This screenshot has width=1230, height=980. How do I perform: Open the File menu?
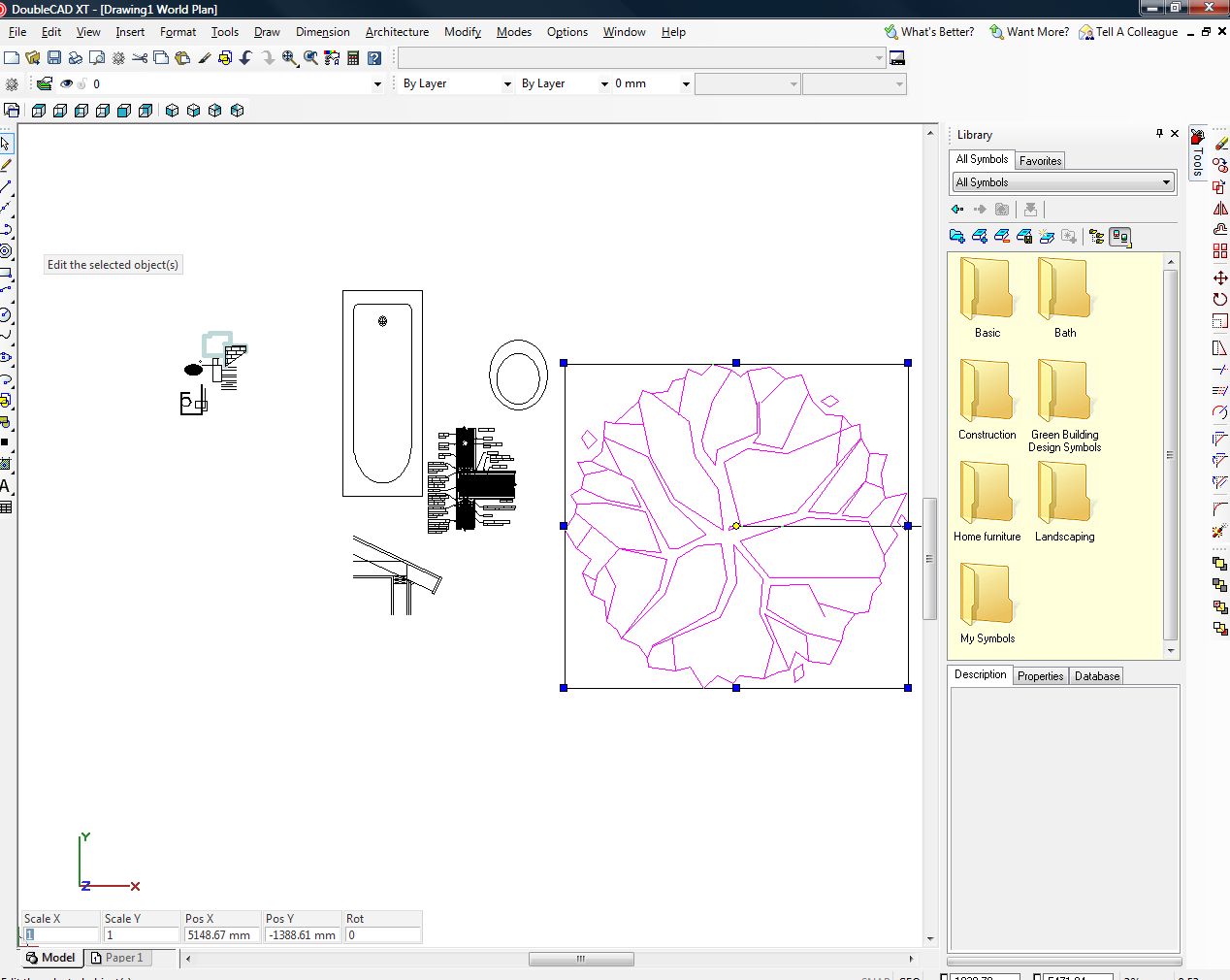pos(17,32)
